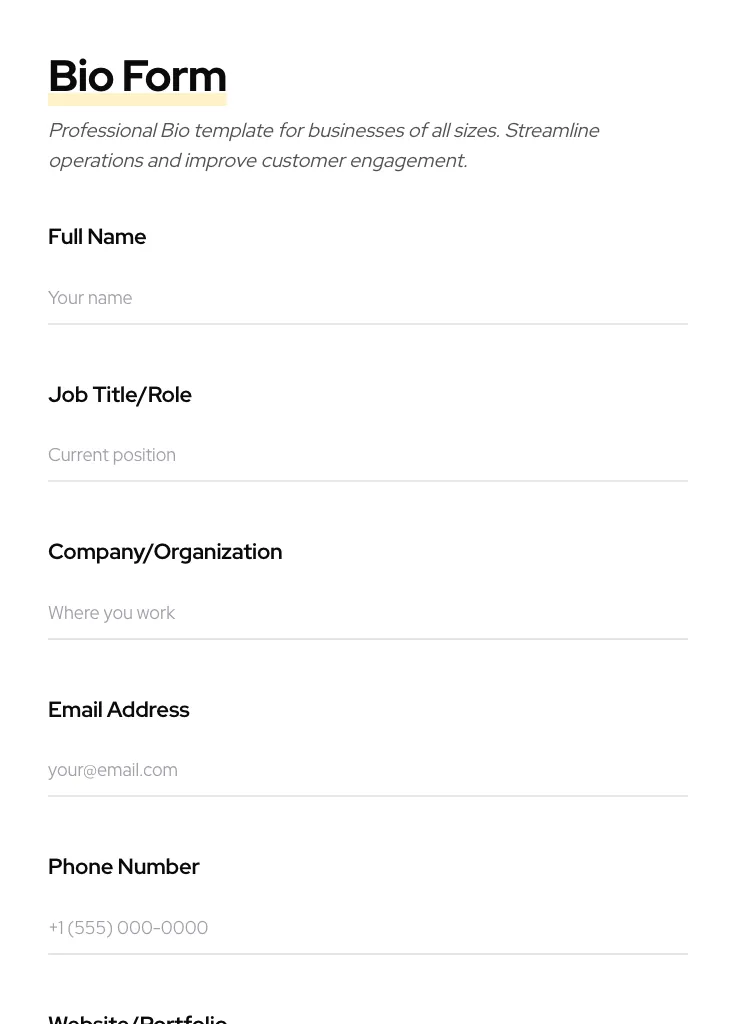Screen dimensions: 736x1024
Task: Click the "Phone Number" label text
Action: tap(124, 867)
